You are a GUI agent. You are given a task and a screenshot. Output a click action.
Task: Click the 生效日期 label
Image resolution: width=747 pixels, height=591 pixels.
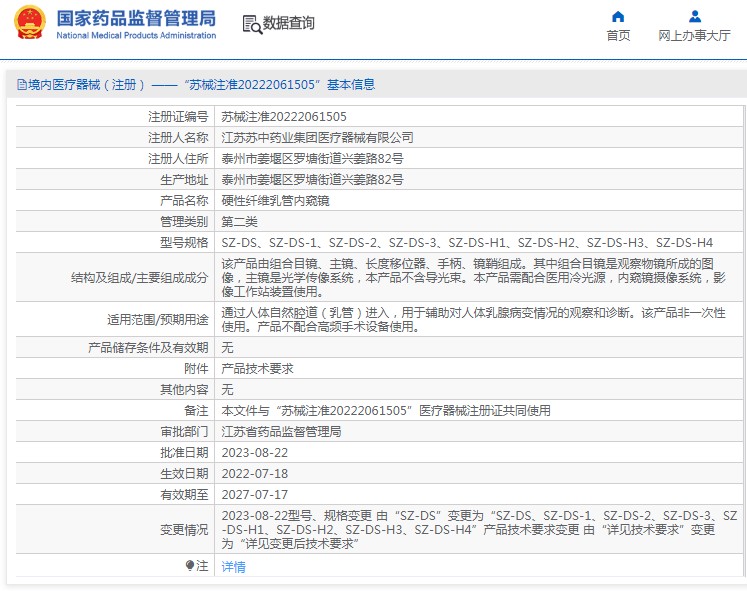(x=184, y=473)
